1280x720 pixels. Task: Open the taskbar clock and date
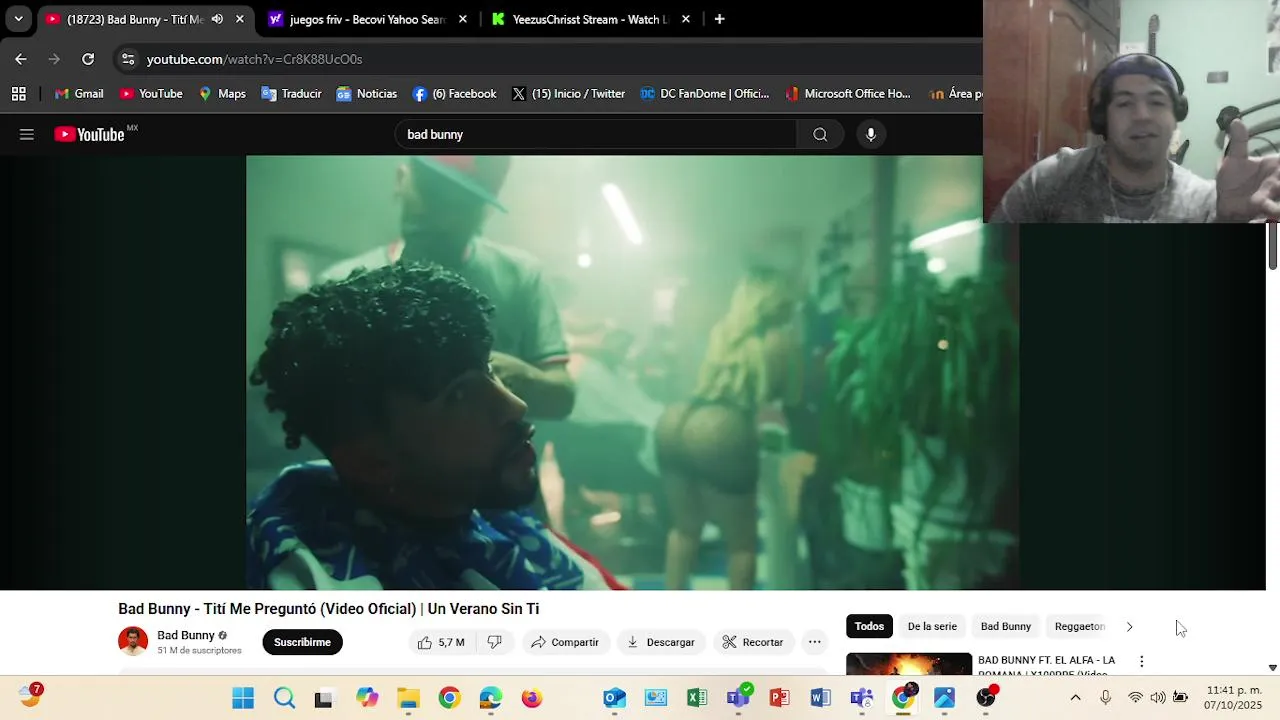[x=1234, y=698]
